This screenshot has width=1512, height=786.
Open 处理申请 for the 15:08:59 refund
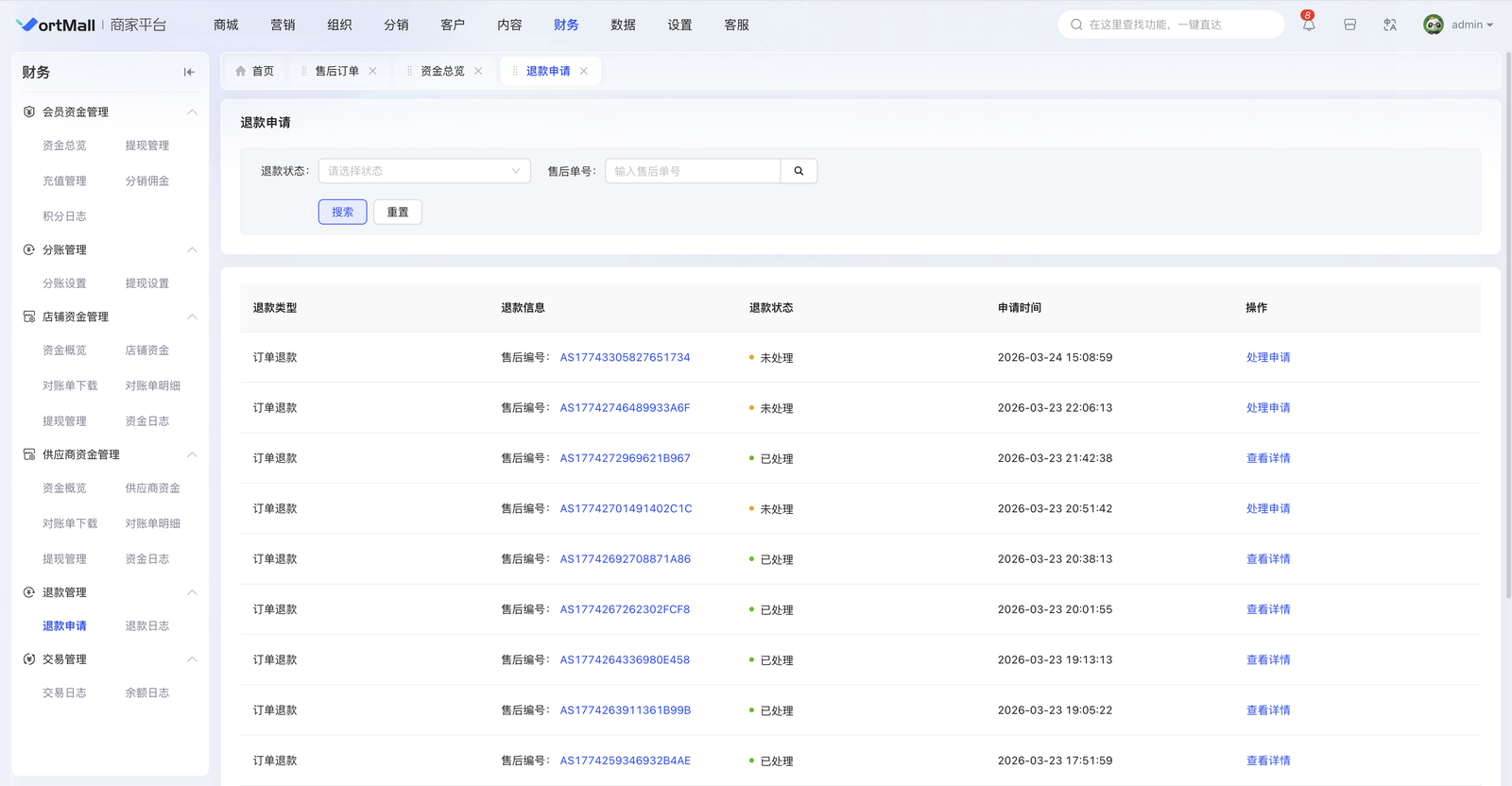click(x=1267, y=357)
